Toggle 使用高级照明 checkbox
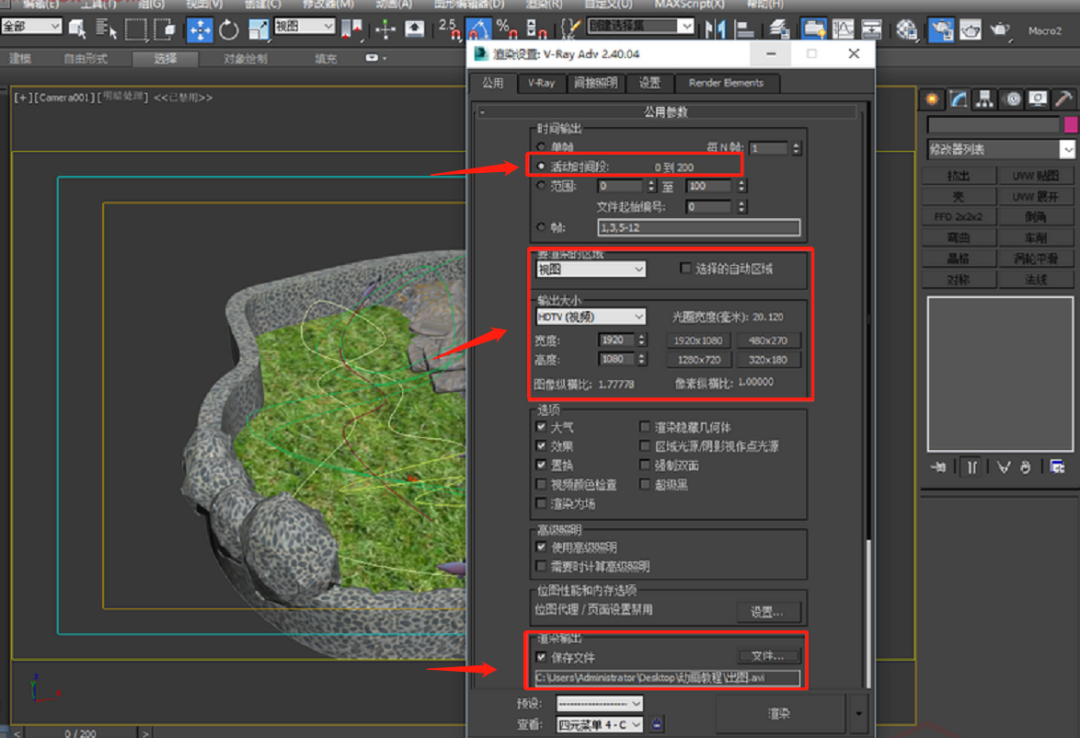The image size is (1080, 738). [x=541, y=547]
